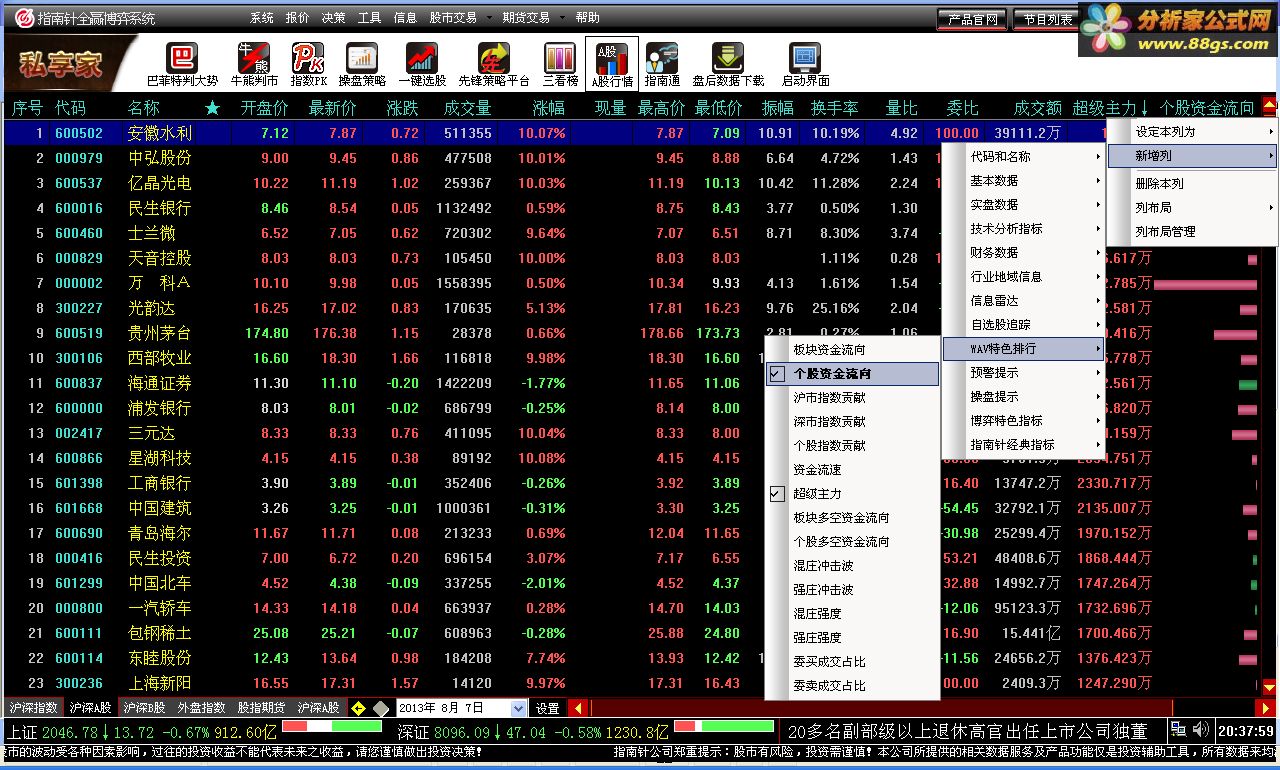Screen dimensions: 1280x770
Task: Enable 资金流速 column option
Action: coord(852,470)
